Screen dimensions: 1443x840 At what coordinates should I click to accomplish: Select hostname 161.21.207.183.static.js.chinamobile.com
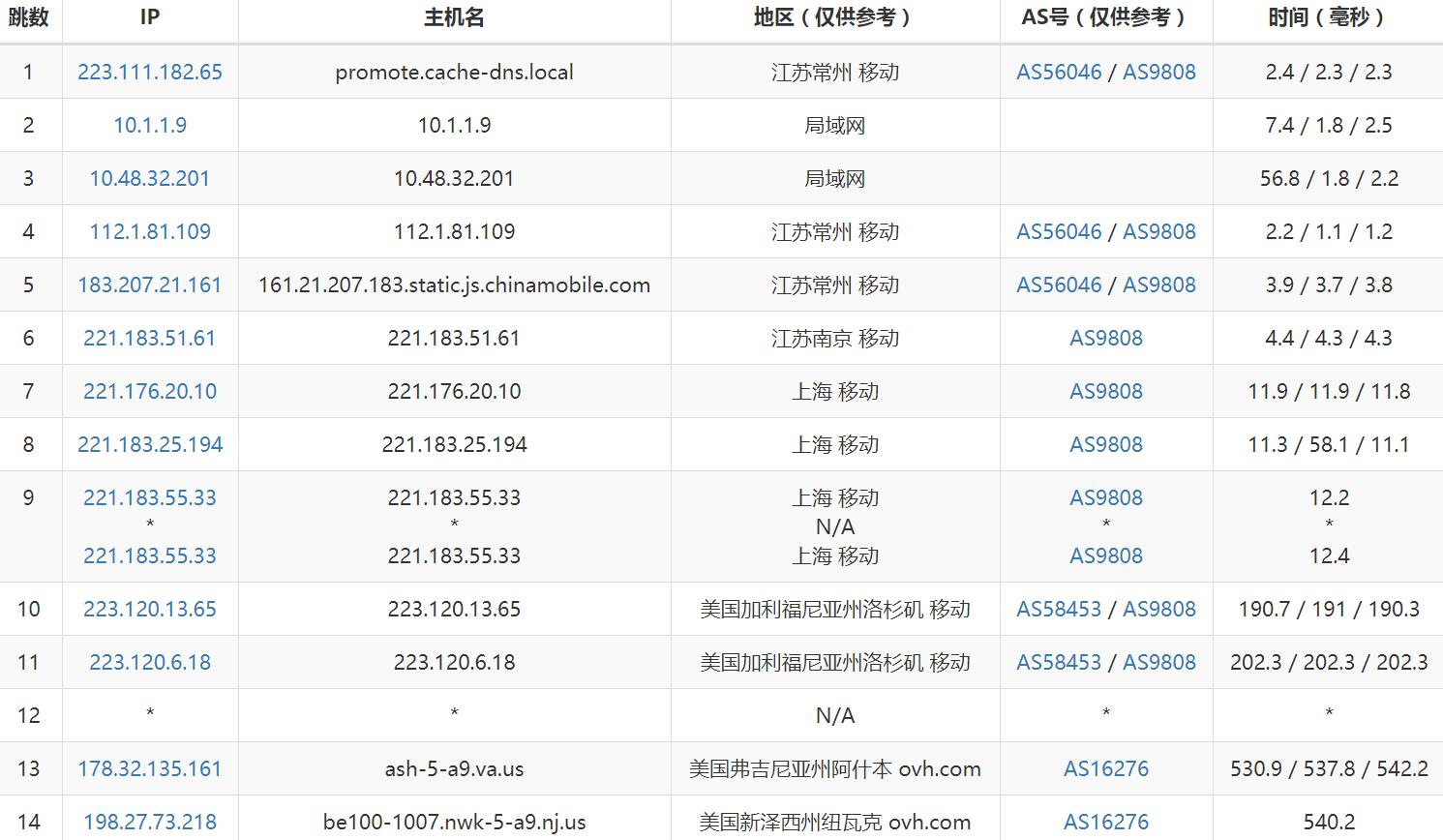(x=454, y=285)
